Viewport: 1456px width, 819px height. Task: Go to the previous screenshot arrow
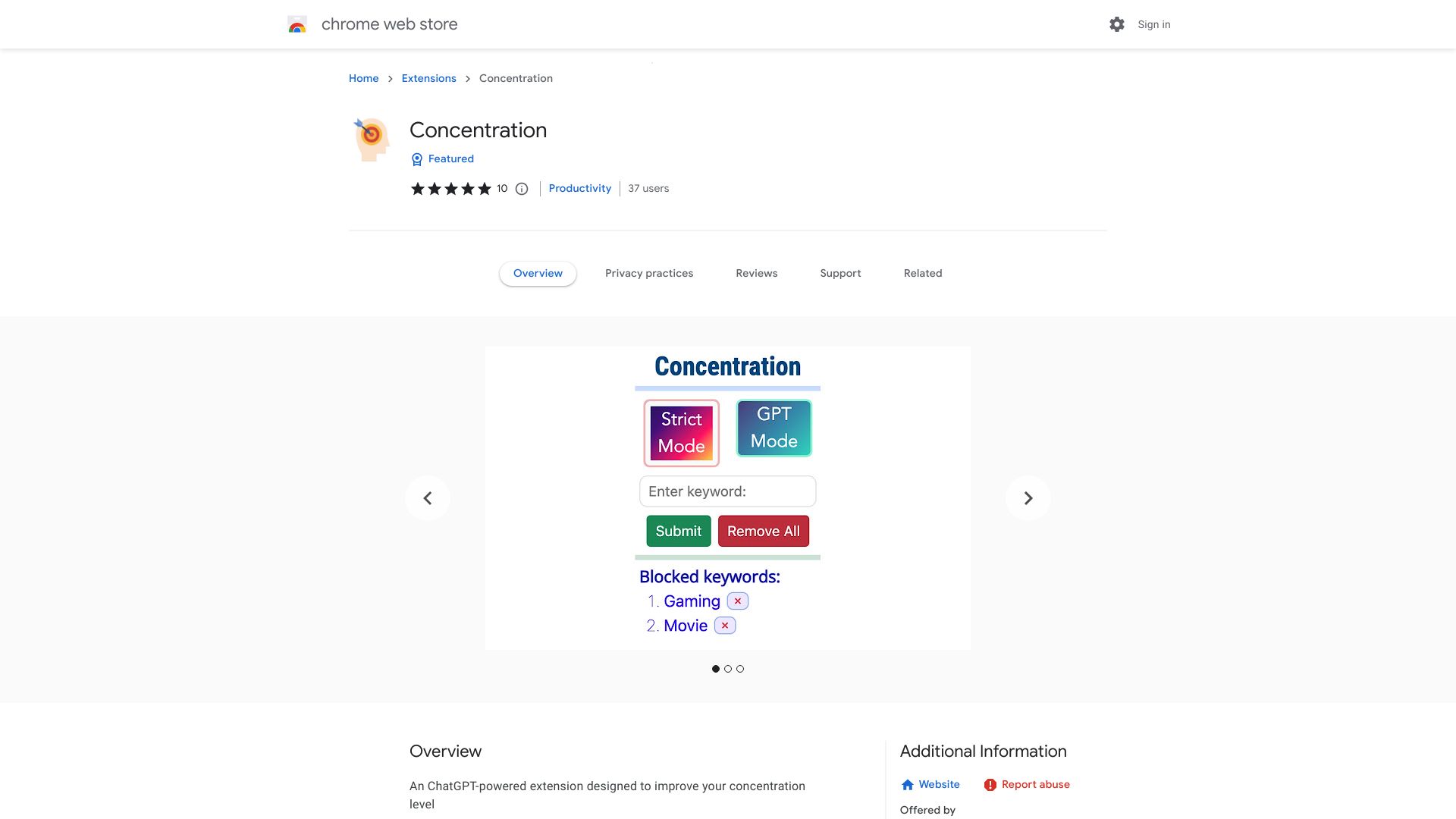[x=428, y=498]
